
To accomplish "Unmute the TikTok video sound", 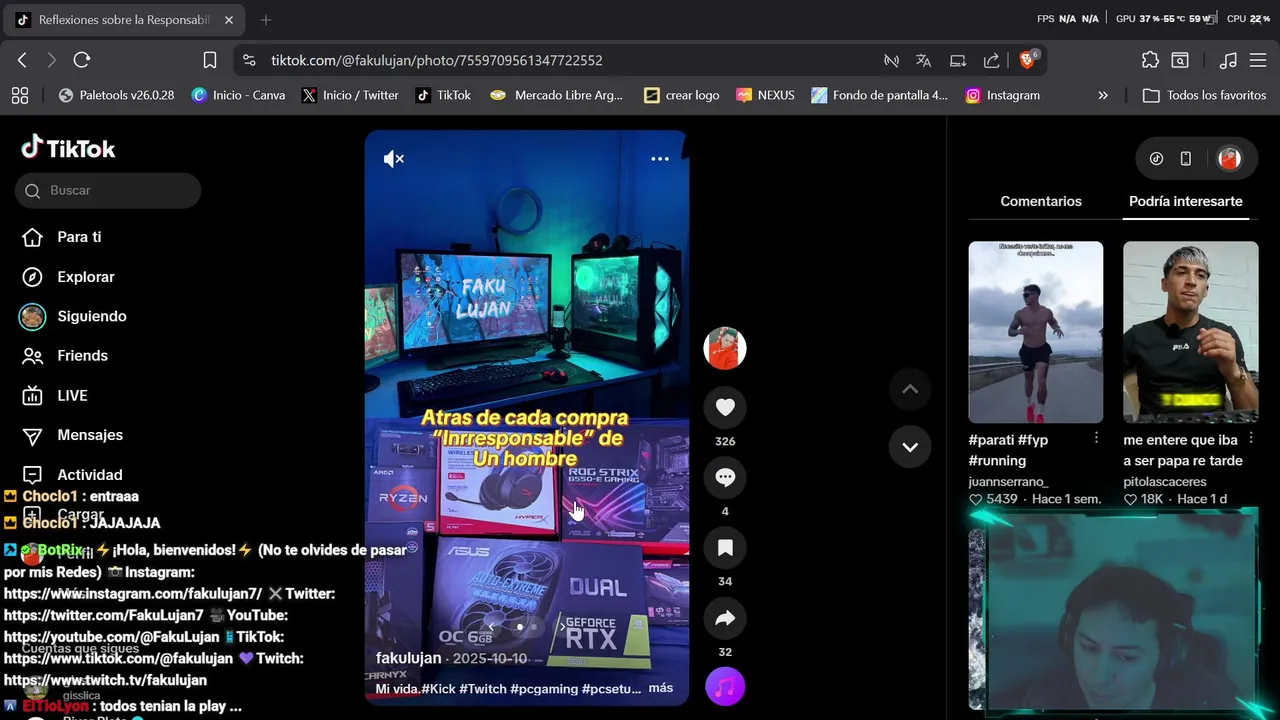I will pos(394,159).
